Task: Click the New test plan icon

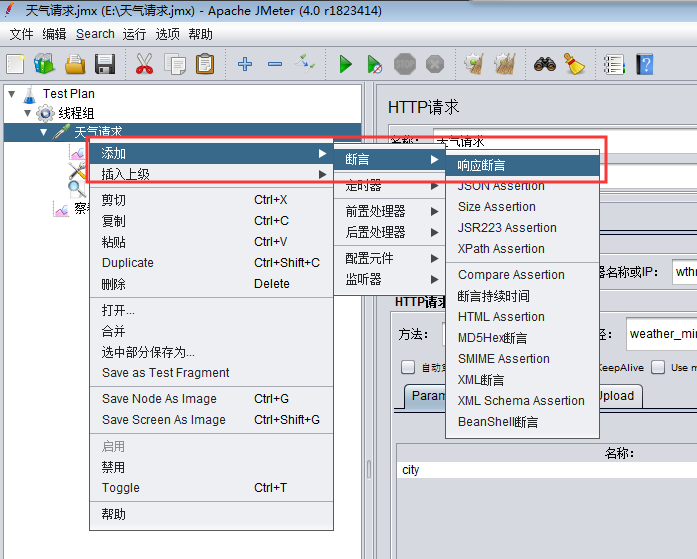Action: pos(16,64)
